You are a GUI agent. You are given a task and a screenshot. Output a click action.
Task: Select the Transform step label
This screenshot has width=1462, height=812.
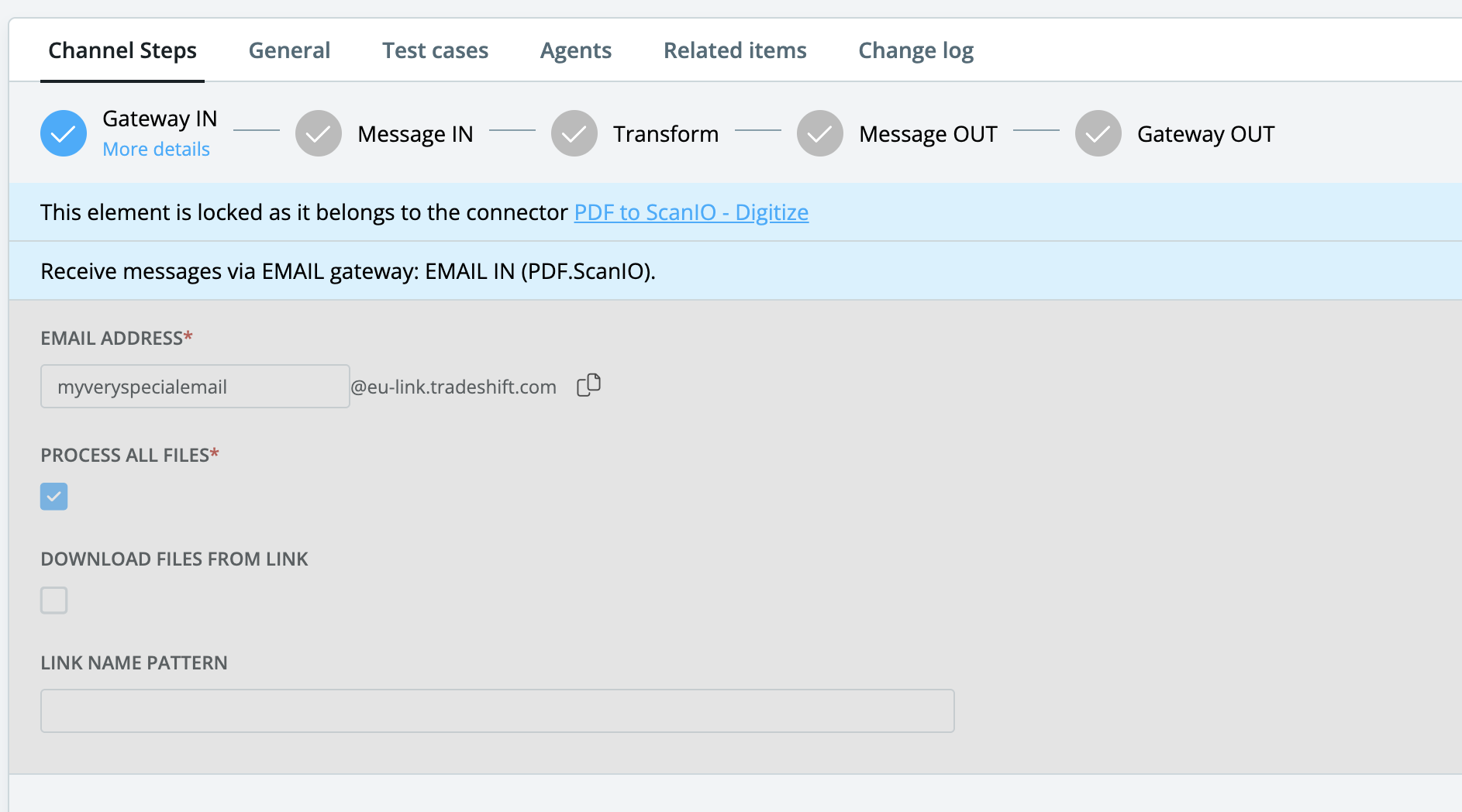coord(666,134)
